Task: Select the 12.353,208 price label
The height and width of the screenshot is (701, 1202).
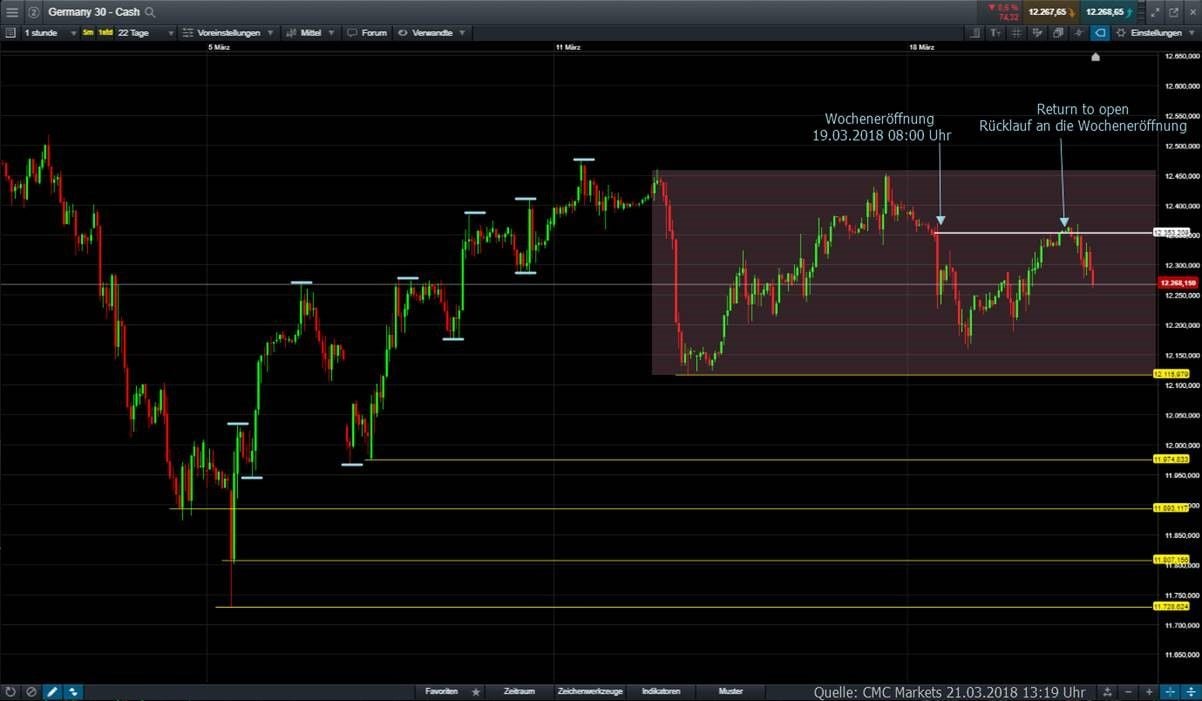Action: coord(1170,232)
